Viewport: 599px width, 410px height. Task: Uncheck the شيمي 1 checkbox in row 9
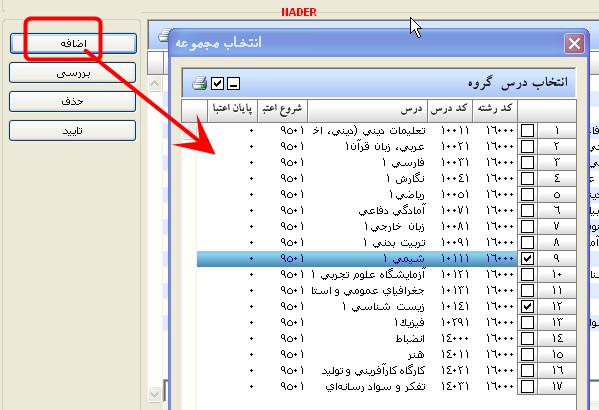click(x=528, y=258)
